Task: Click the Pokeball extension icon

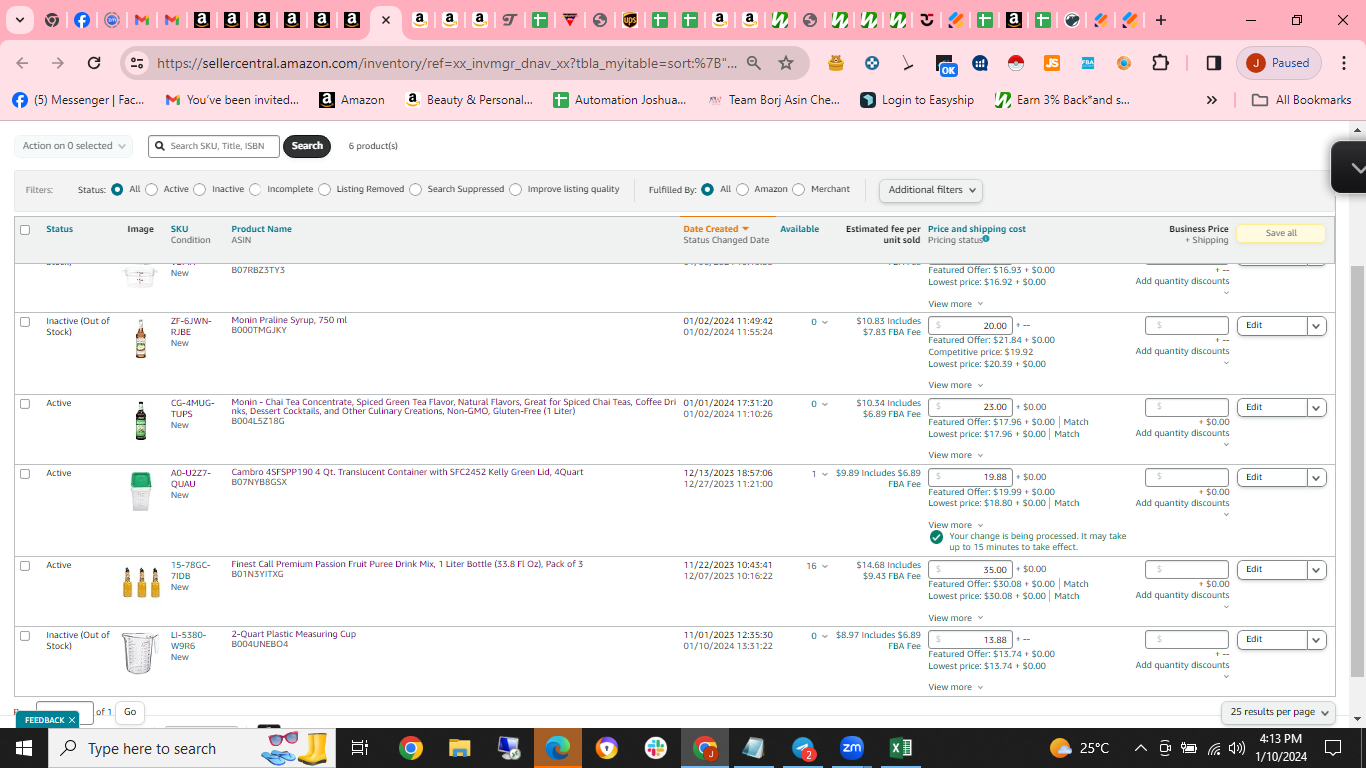Action: tap(1015, 63)
